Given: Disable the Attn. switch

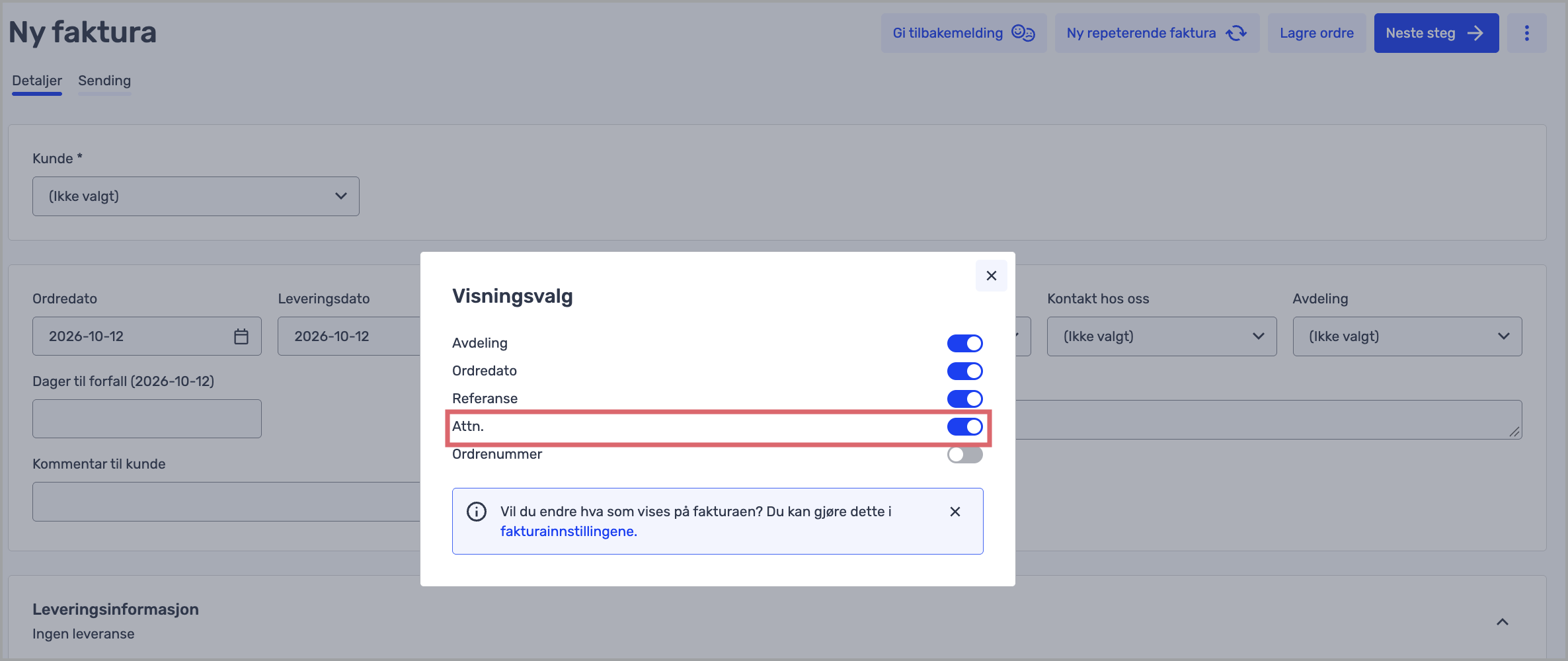Looking at the screenshot, I should tap(964, 426).
